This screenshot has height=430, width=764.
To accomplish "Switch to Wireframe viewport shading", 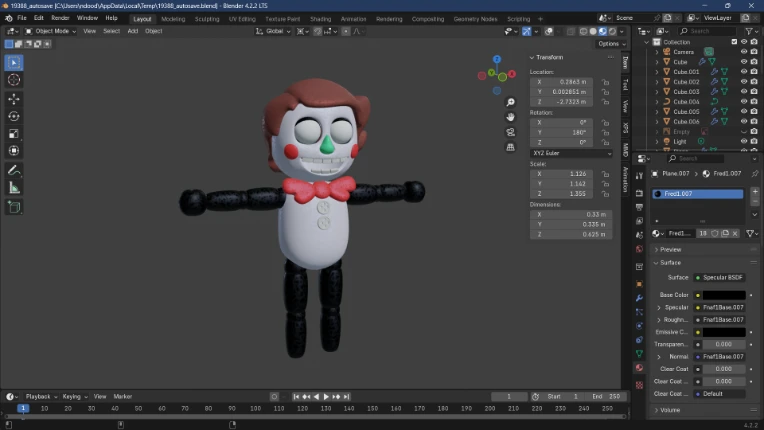I will (583, 31).
